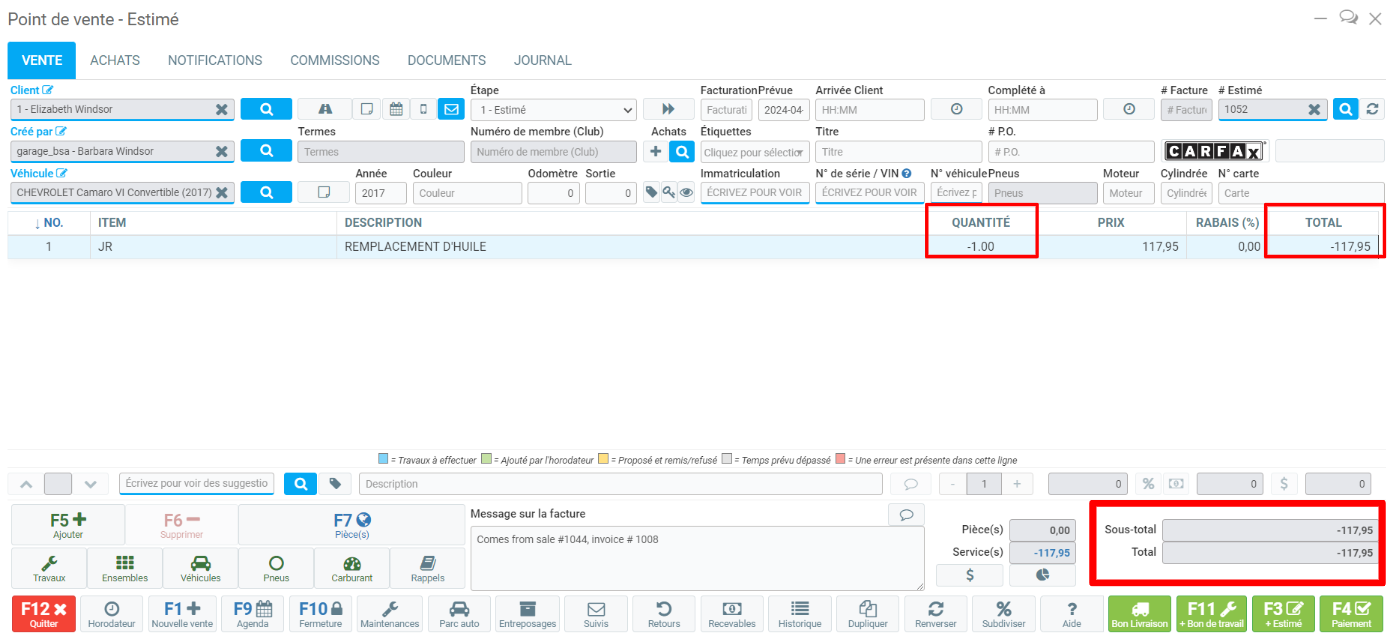Increase quantity with the plus stepper
The width and height of the screenshot is (1387, 640).
point(1016,484)
